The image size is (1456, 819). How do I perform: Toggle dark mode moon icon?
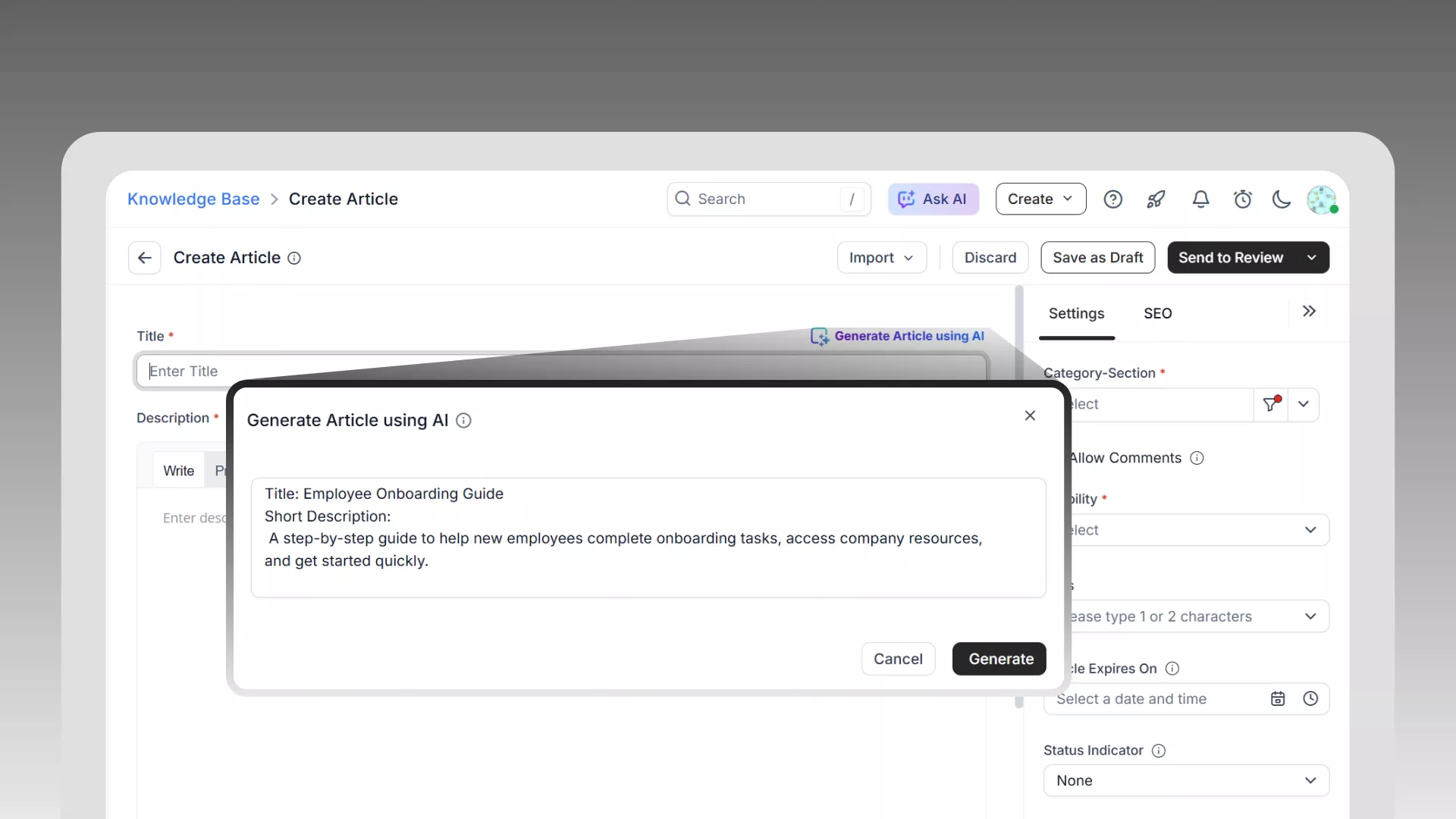pyautogui.click(x=1282, y=199)
